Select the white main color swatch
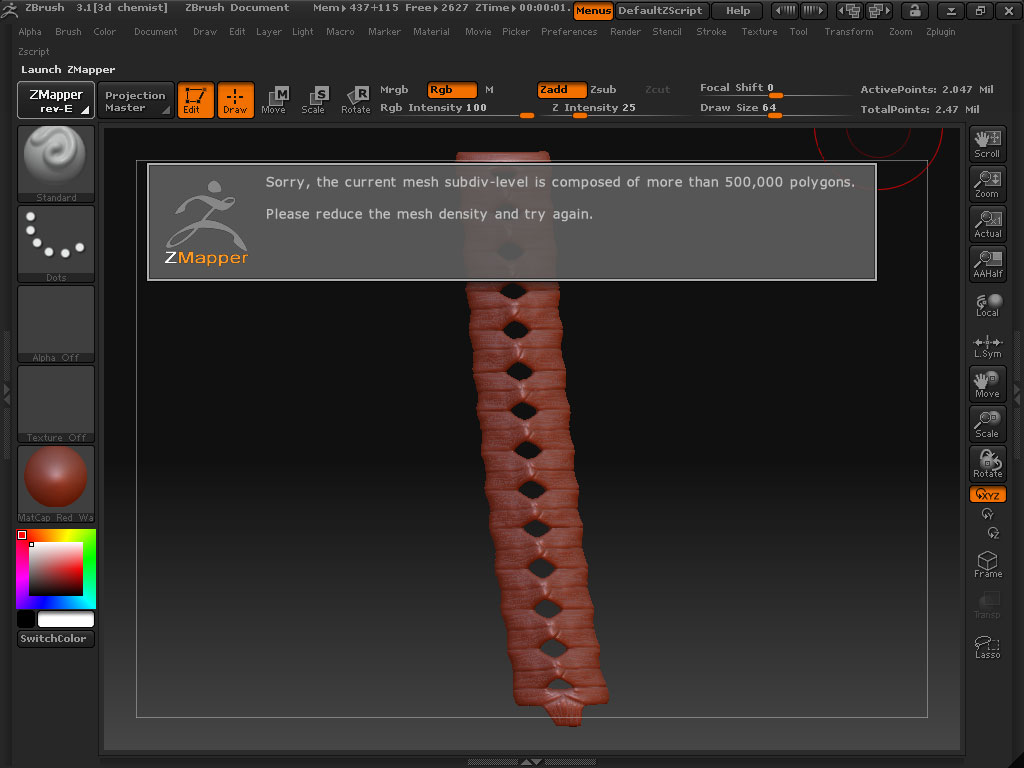This screenshot has width=1024, height=768. click(x=65, y=618)
